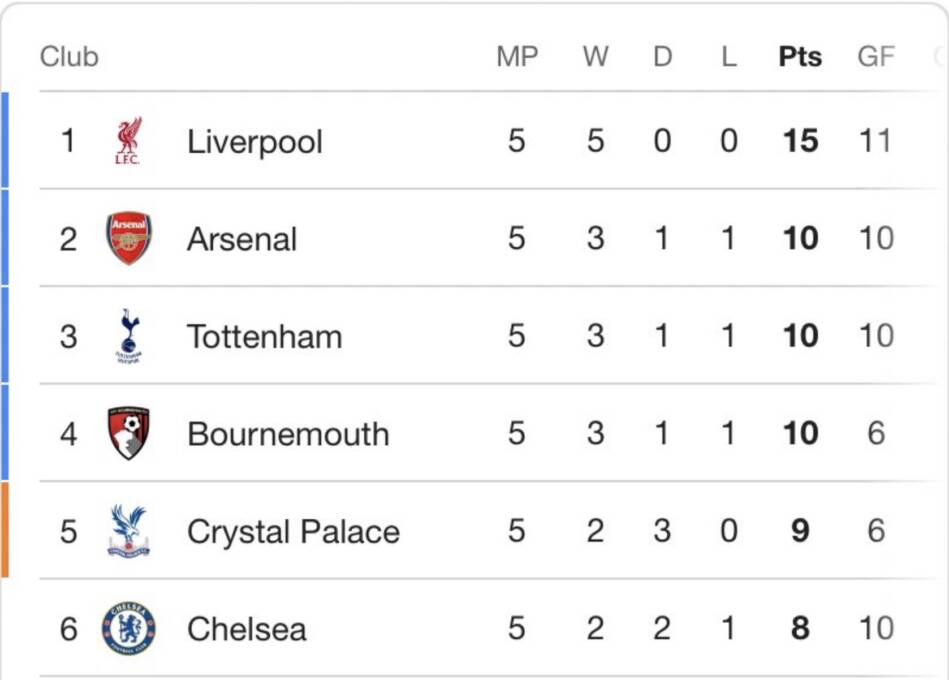Click the GF column header
Image resolution: width=949 pixels, height=680 pixels.
tap(876, 57)
